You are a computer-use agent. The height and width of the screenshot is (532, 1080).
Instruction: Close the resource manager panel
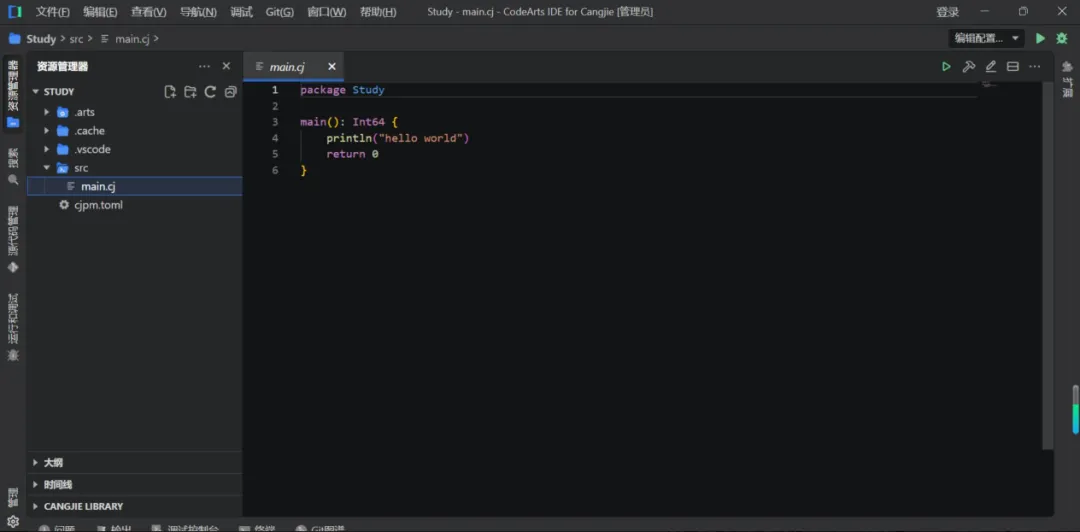(x=226, y=66)
